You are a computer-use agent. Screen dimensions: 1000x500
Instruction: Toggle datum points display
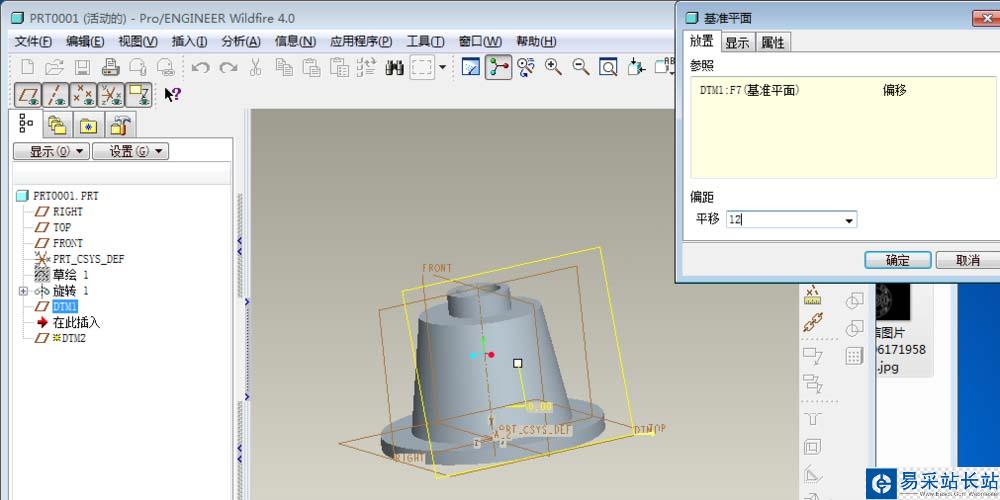coord(83,94)
